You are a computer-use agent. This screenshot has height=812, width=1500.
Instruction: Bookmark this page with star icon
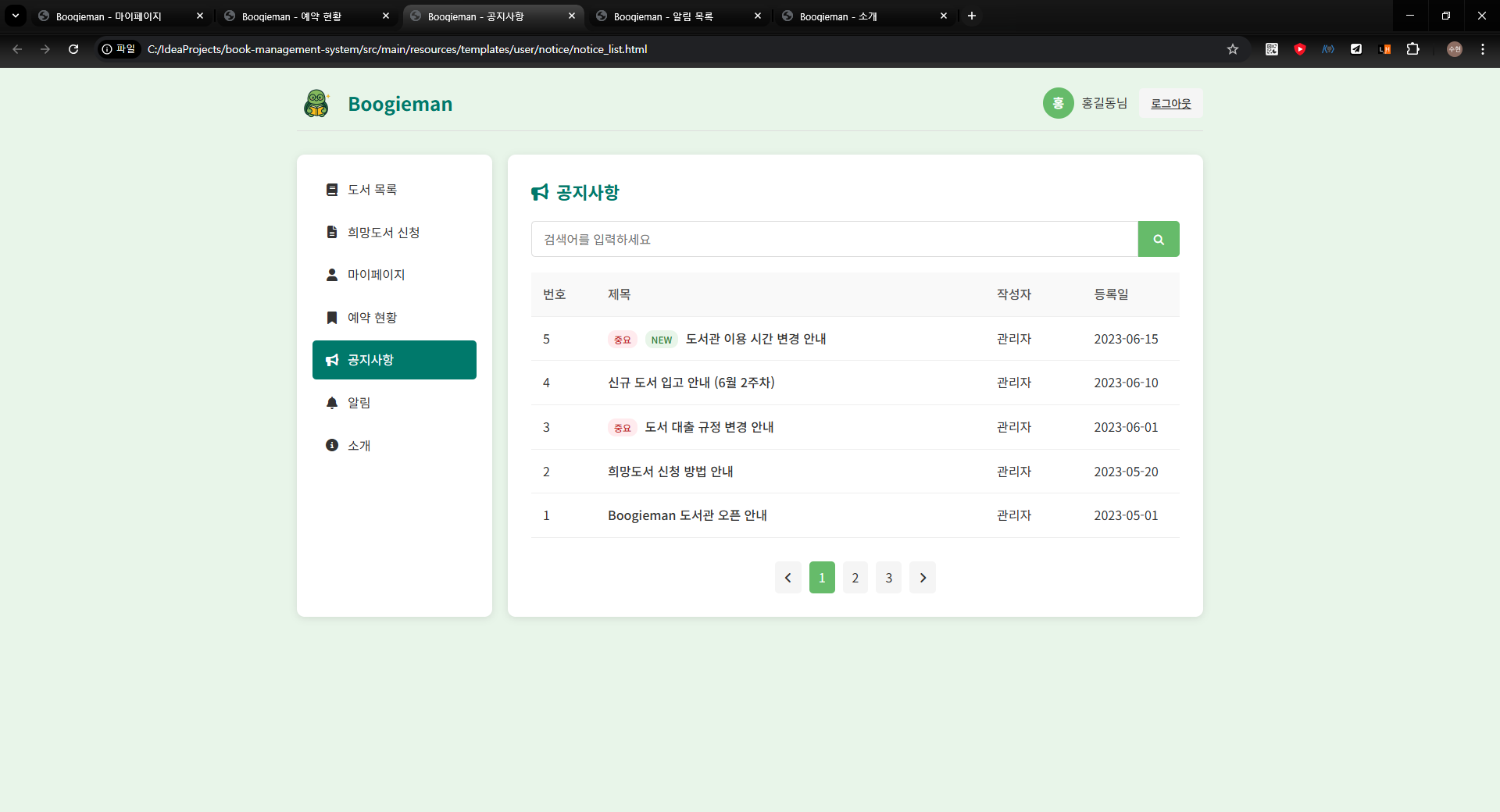click(1232, 49)
